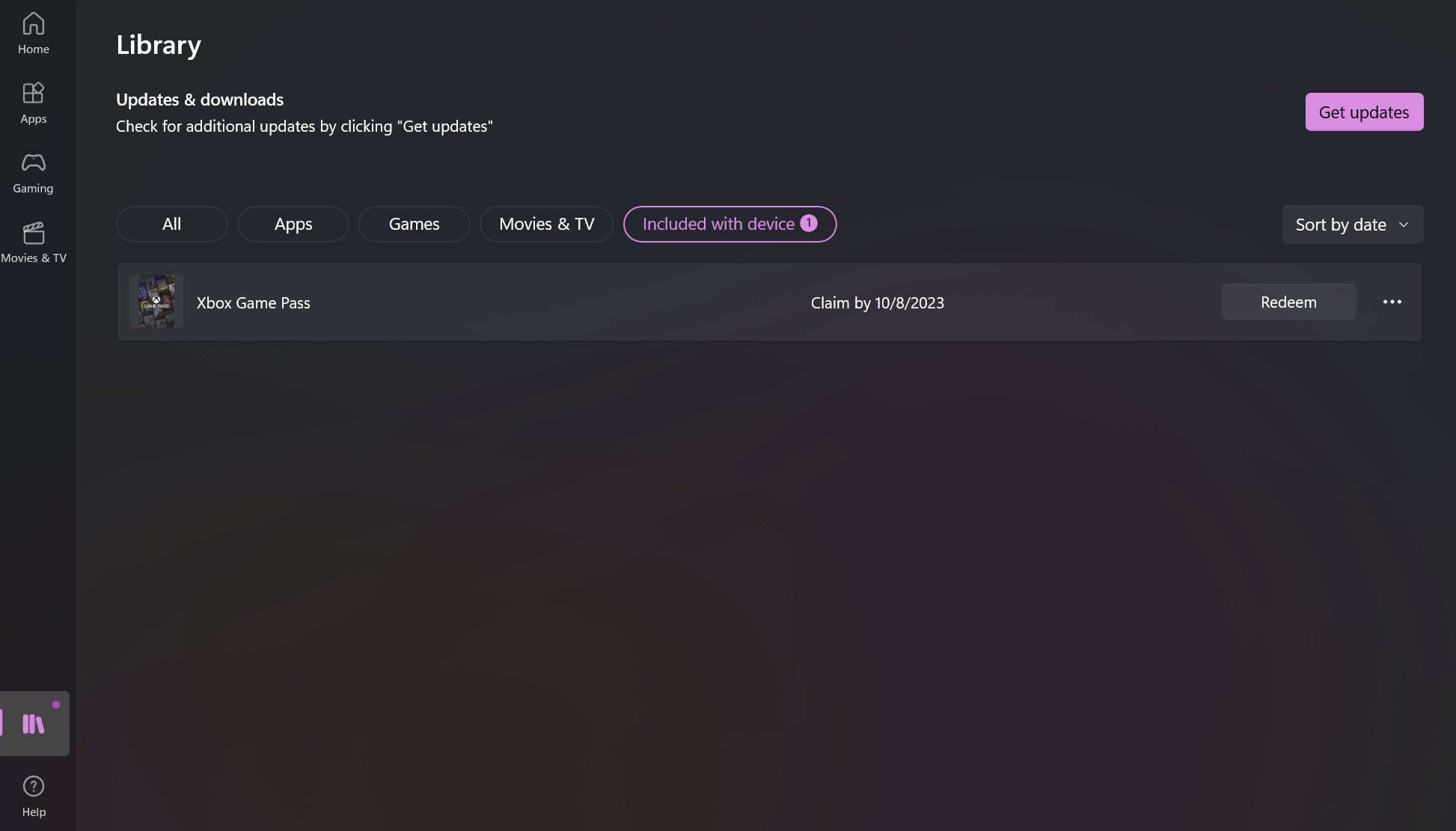
Task: Click the Xbox Game Pass thumbnail
Action: (x=156, y=302)
